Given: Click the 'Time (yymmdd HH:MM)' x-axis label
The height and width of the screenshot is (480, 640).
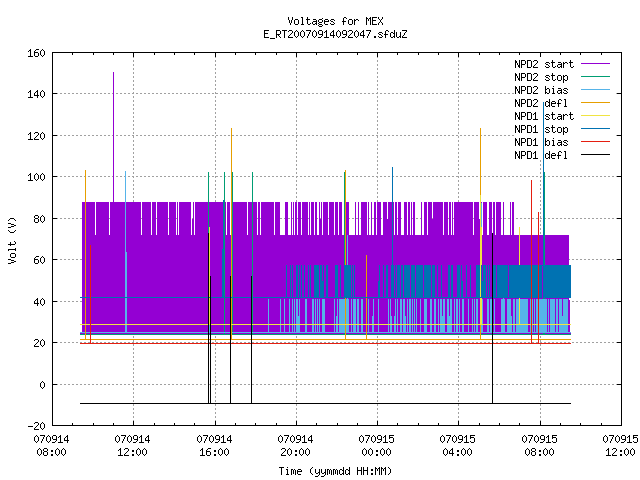Looking at the screenshot, I should [335, 471].
